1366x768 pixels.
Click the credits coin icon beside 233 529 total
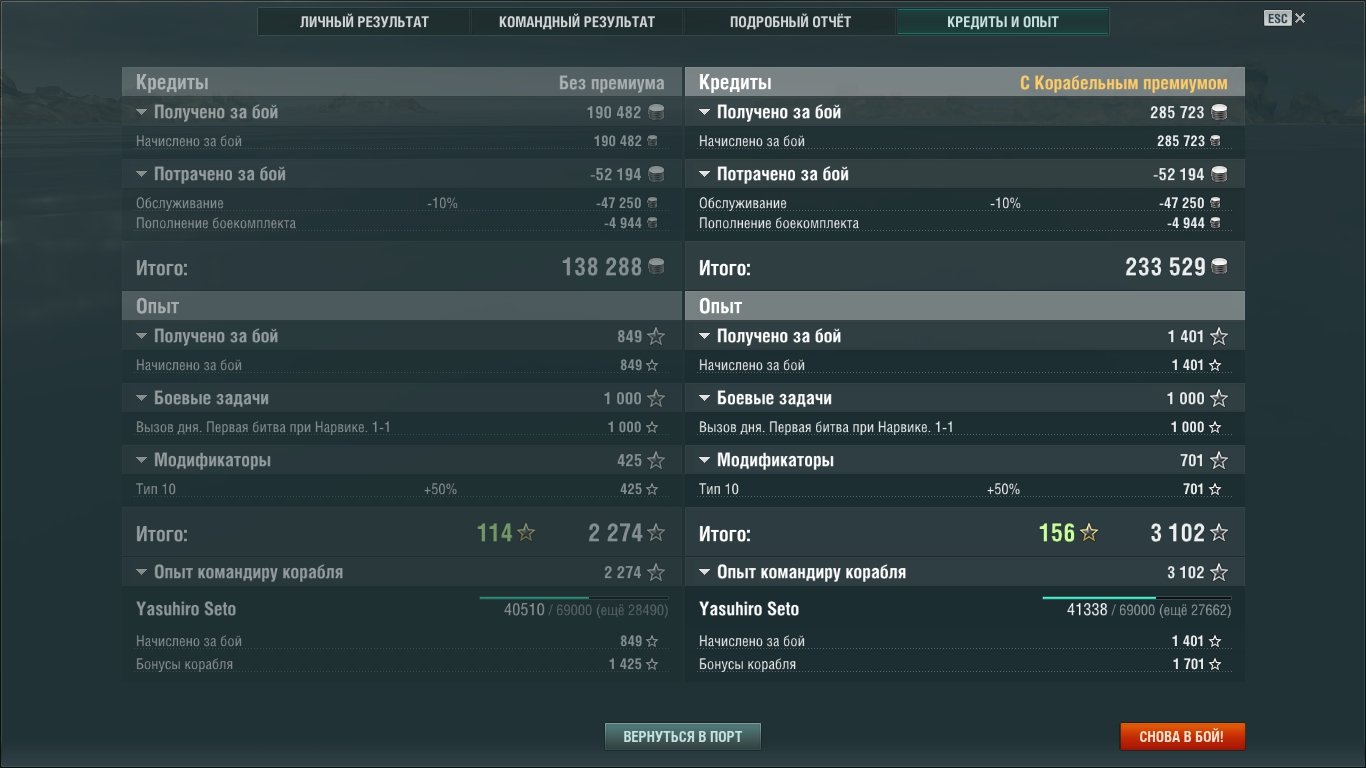point(1218,267)
